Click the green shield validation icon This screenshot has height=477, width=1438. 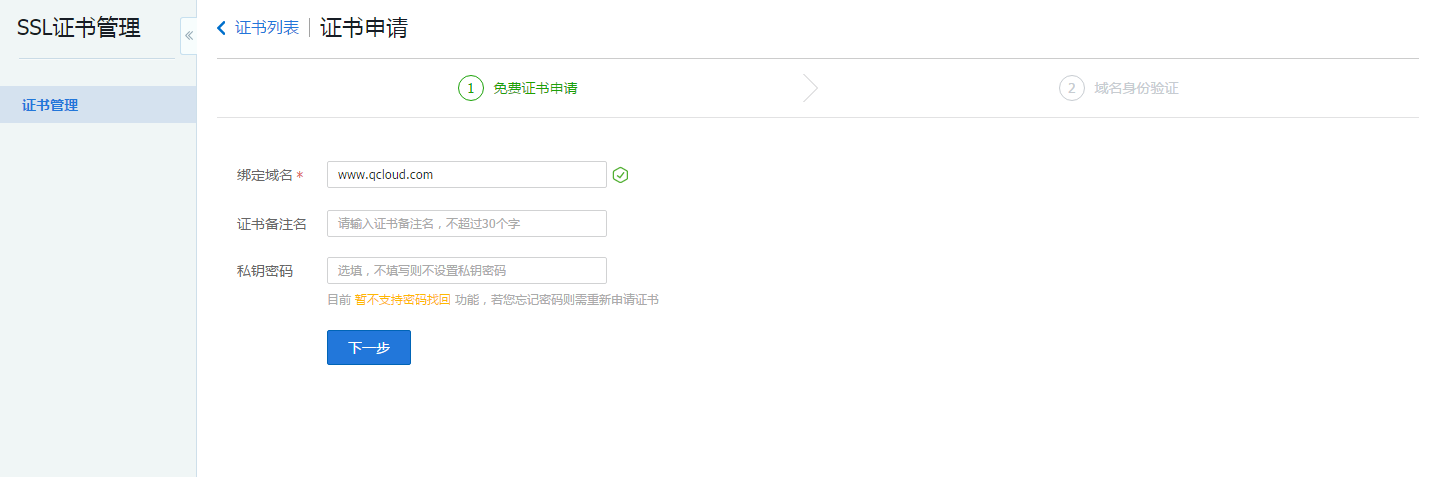620,175
